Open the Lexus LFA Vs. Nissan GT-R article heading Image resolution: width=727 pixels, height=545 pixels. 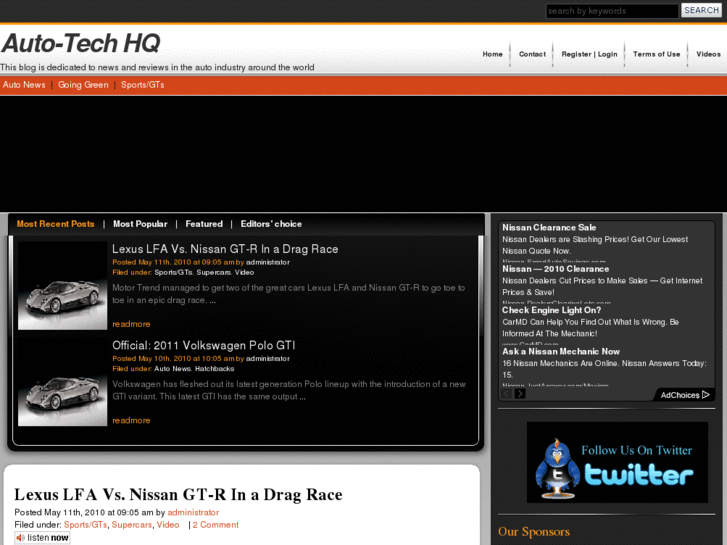pyautogui.click(x=179, y=494)
